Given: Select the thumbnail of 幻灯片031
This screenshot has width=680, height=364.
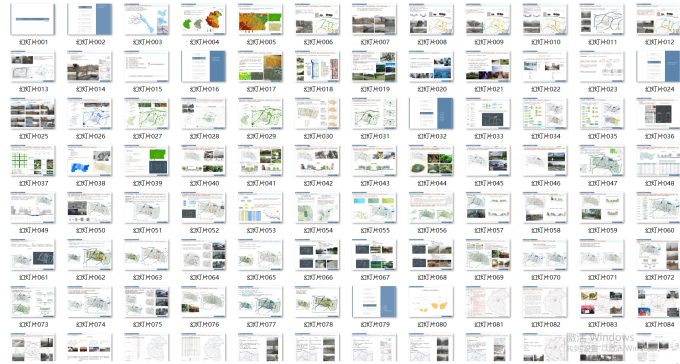Looking at the screenshot, I should 374,113.
